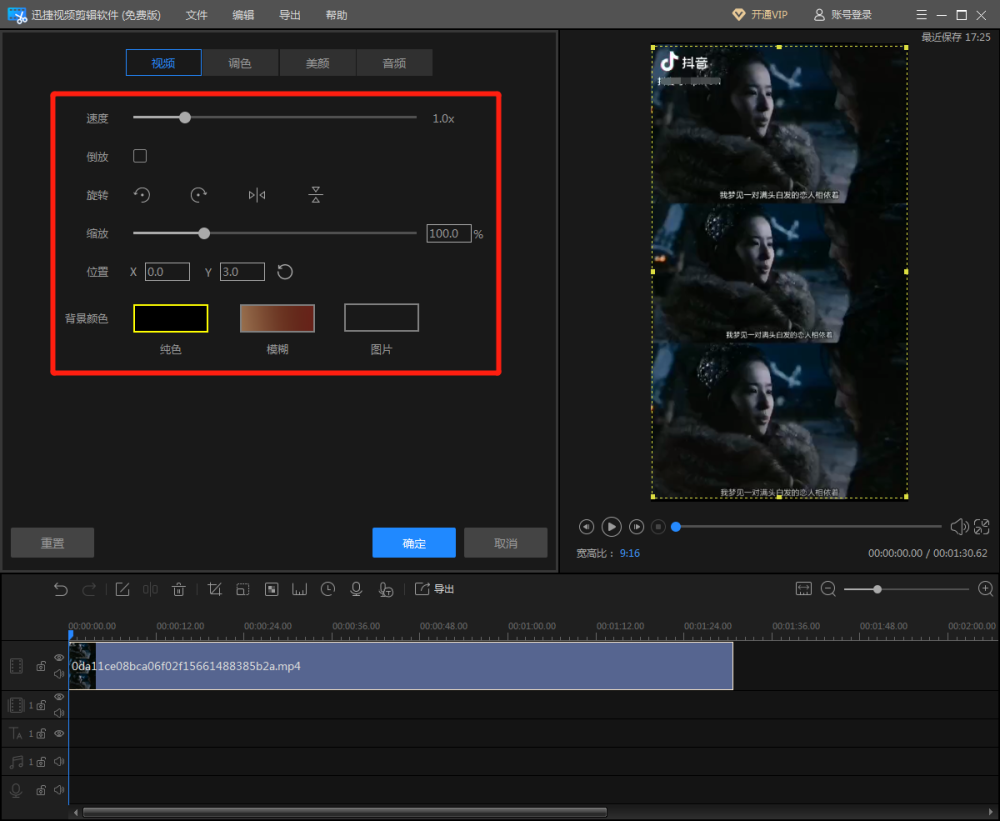Image resolution: width=1000 pixels, height=821 pixels.
Task: Flip video vertically icon
Action: click(315, 195)
